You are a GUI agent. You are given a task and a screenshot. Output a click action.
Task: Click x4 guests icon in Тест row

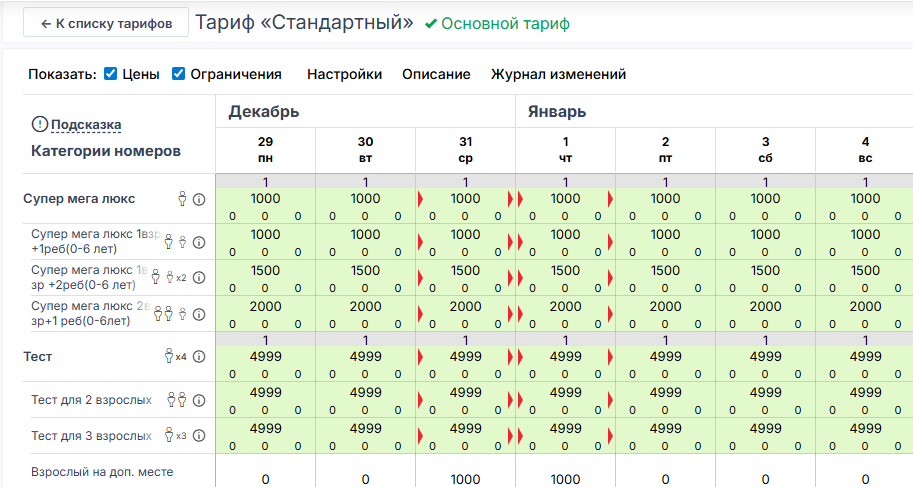coord(175,357)
